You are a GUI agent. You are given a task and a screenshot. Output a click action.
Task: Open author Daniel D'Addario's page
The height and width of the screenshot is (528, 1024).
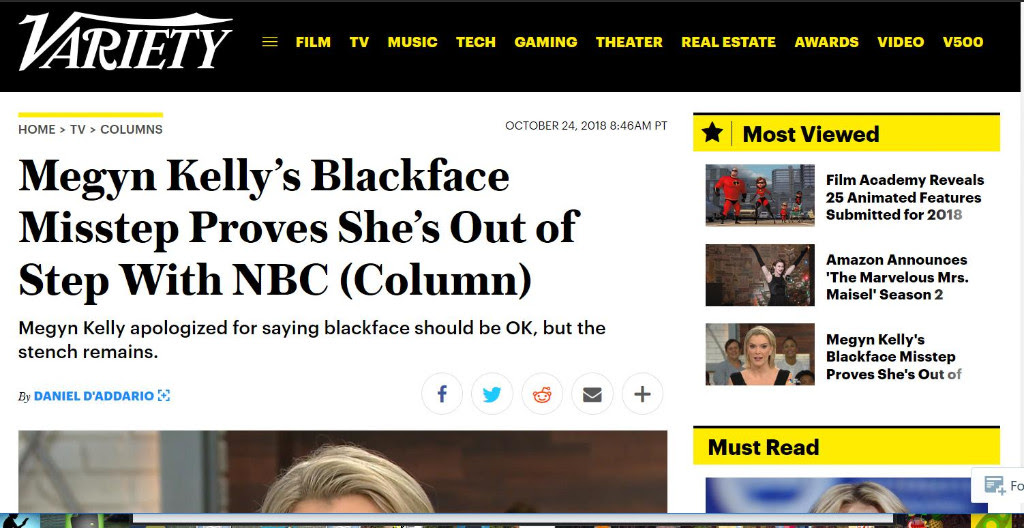click(x=93, y=395)
